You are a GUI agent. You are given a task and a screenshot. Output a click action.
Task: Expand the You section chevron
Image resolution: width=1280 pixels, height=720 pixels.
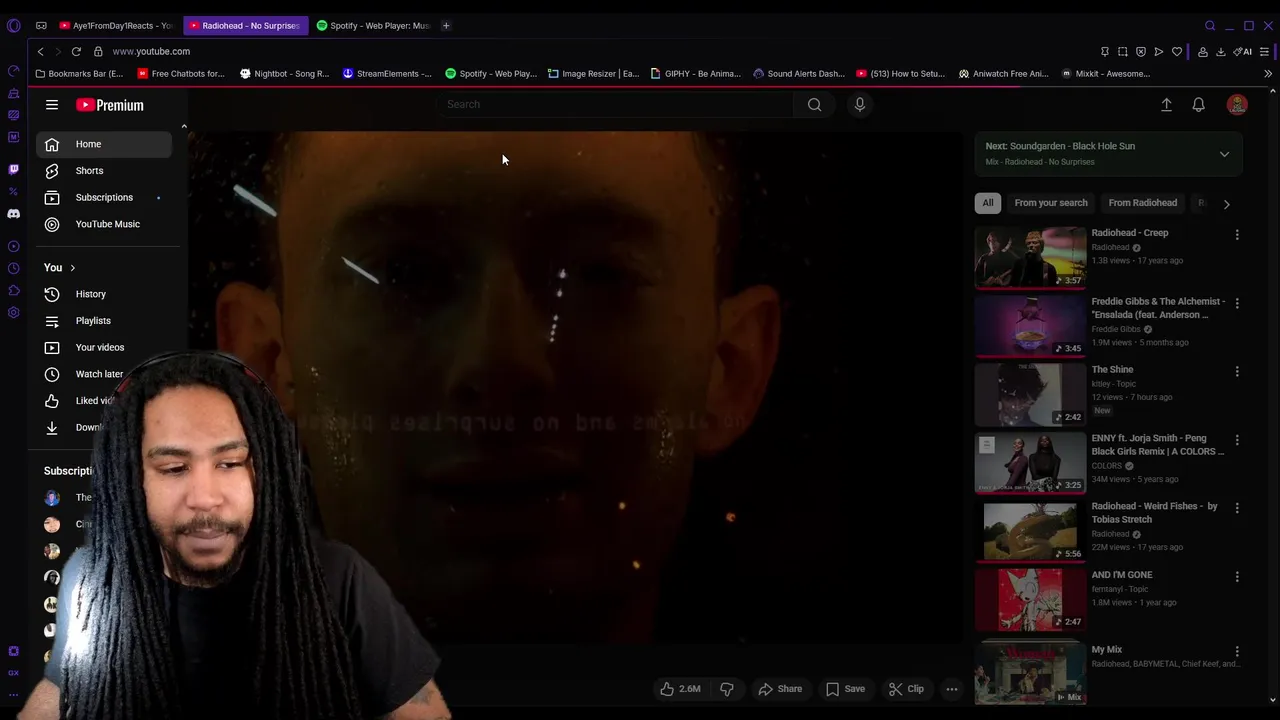(72, 268)
